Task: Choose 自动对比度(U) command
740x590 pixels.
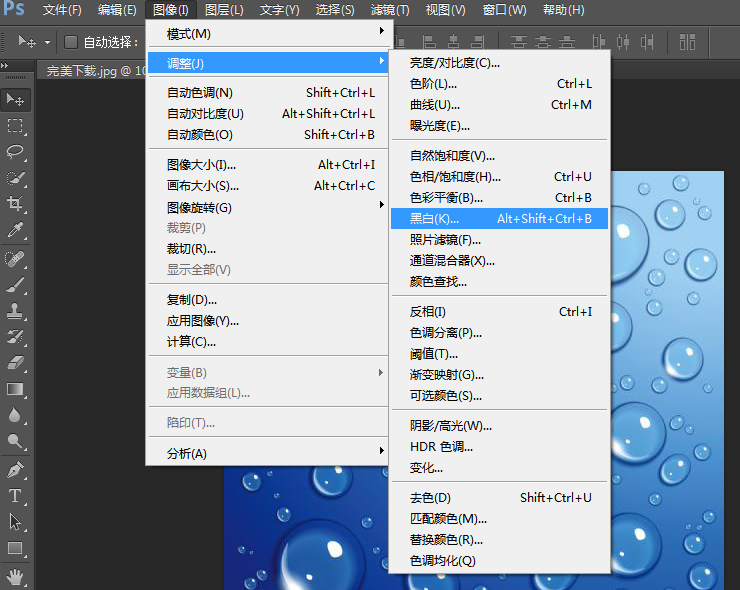Action: pyautogui.click(x=268, y=113)
